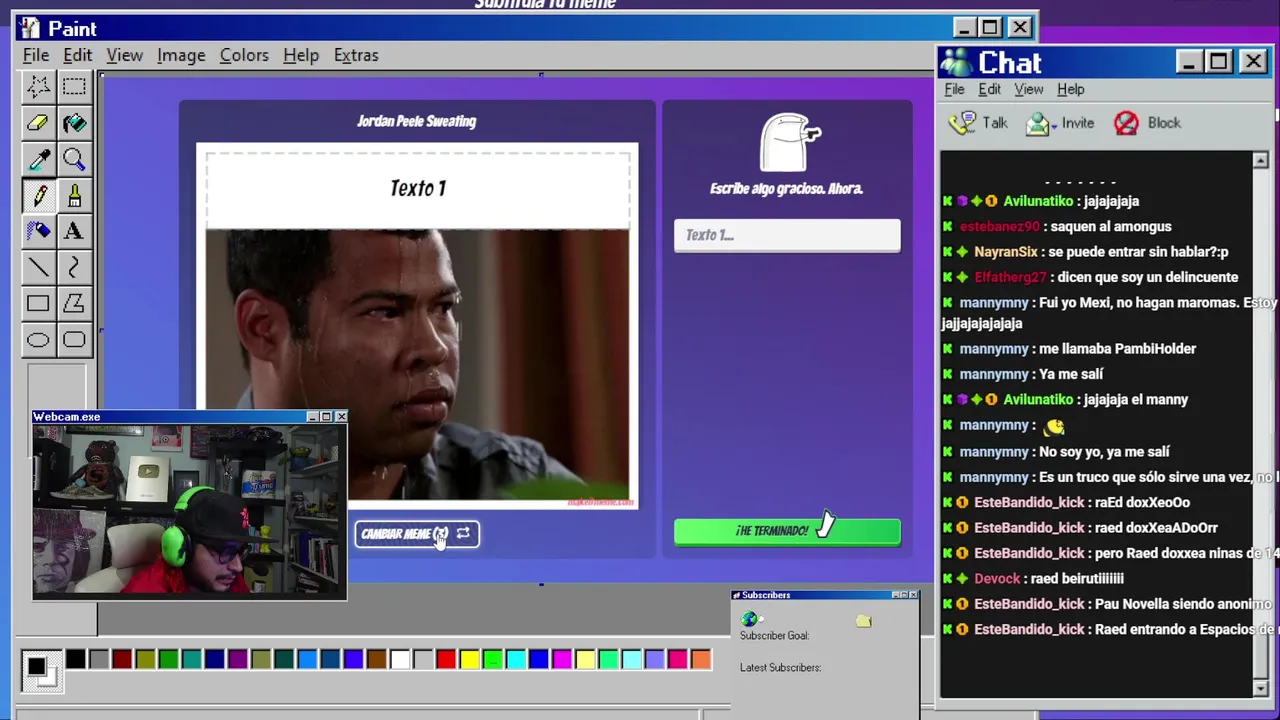
Task: Open the Edit menu in Chat window
Action: click(x=989, y=89)
